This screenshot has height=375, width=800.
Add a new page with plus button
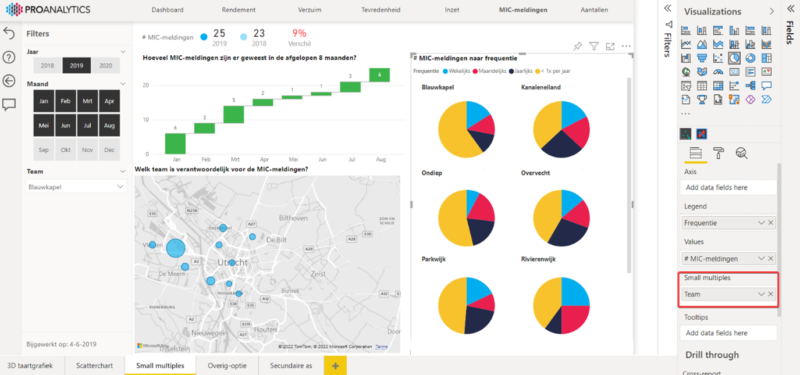[x=335, y=365]
